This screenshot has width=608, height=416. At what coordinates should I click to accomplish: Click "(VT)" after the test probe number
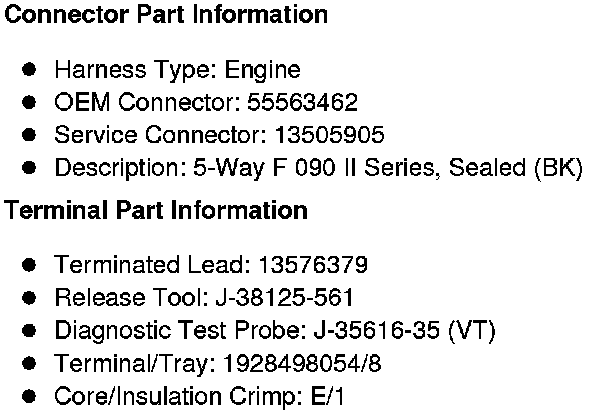(473, 331)
